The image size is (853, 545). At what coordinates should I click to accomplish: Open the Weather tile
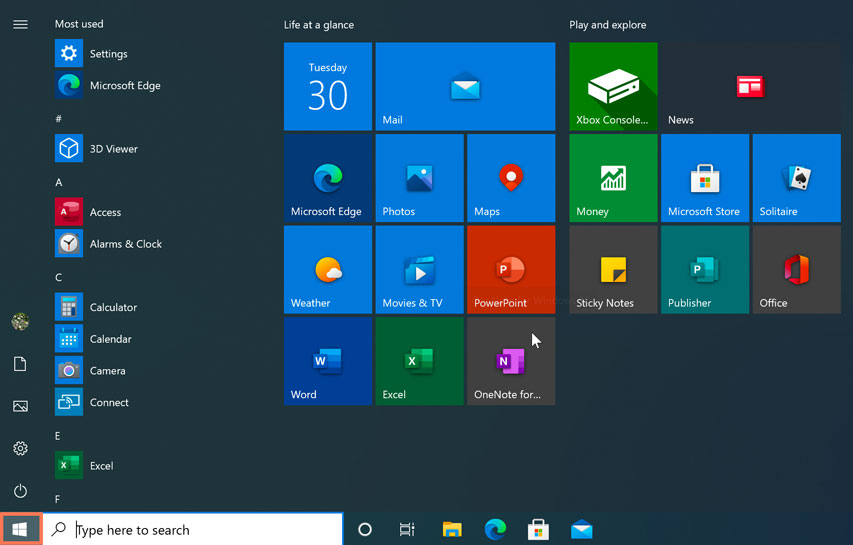pyautogui.click(x=327, y=270)
